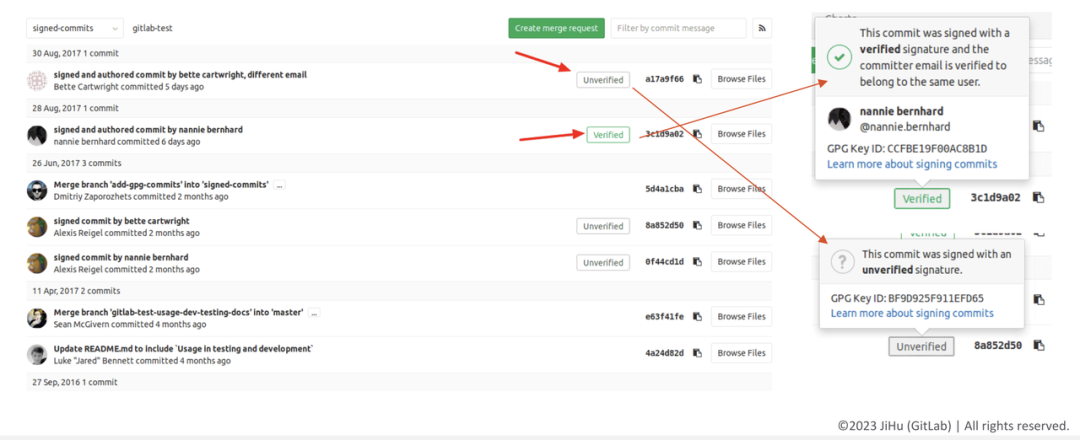Viewport: 1080px width, 440px height.
Task: Copy commit SHA 4a24d82d with the clipboard icon
Action: pos(697,353)
